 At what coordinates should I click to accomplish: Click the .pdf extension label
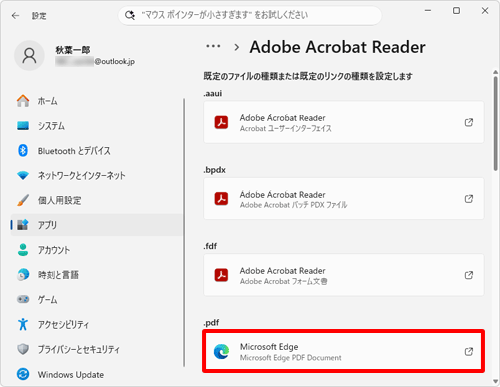(x=212, y=323)
